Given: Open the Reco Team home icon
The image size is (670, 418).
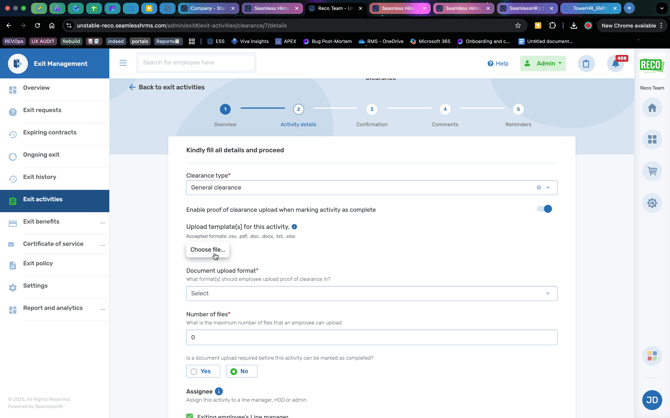Looking at the screenshot, I should pyautogui.click(x=652, y=108).
